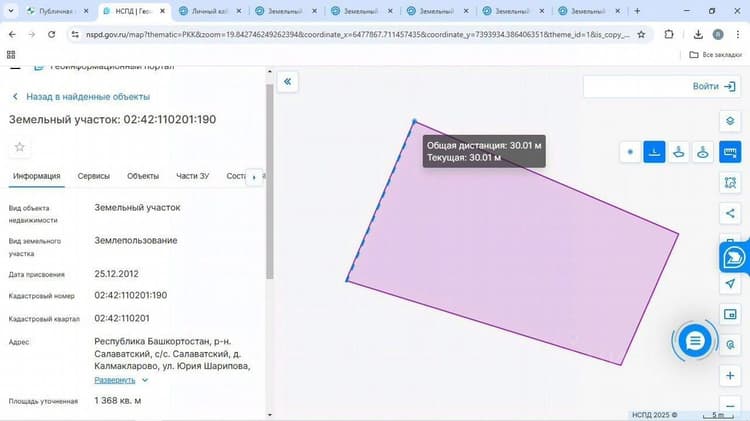The image size is (750, 421).
Task: Select the area measurement tool
Action: coord(678,152)
